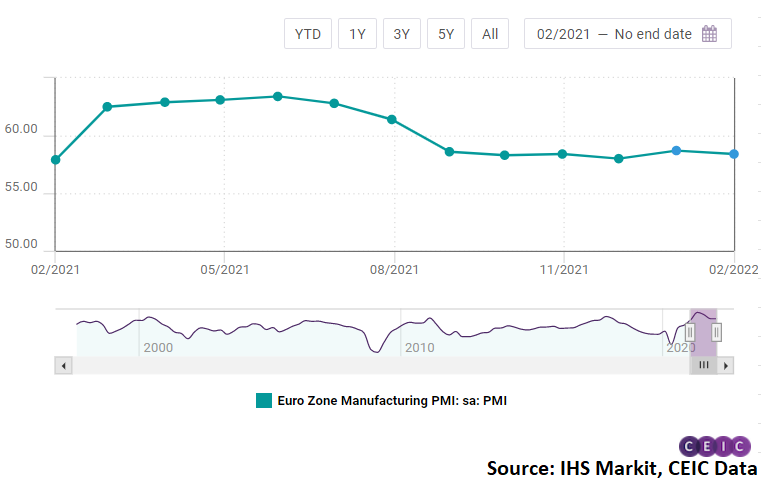
Task: Grab the left navigator range handle
Action: [690, 331]
